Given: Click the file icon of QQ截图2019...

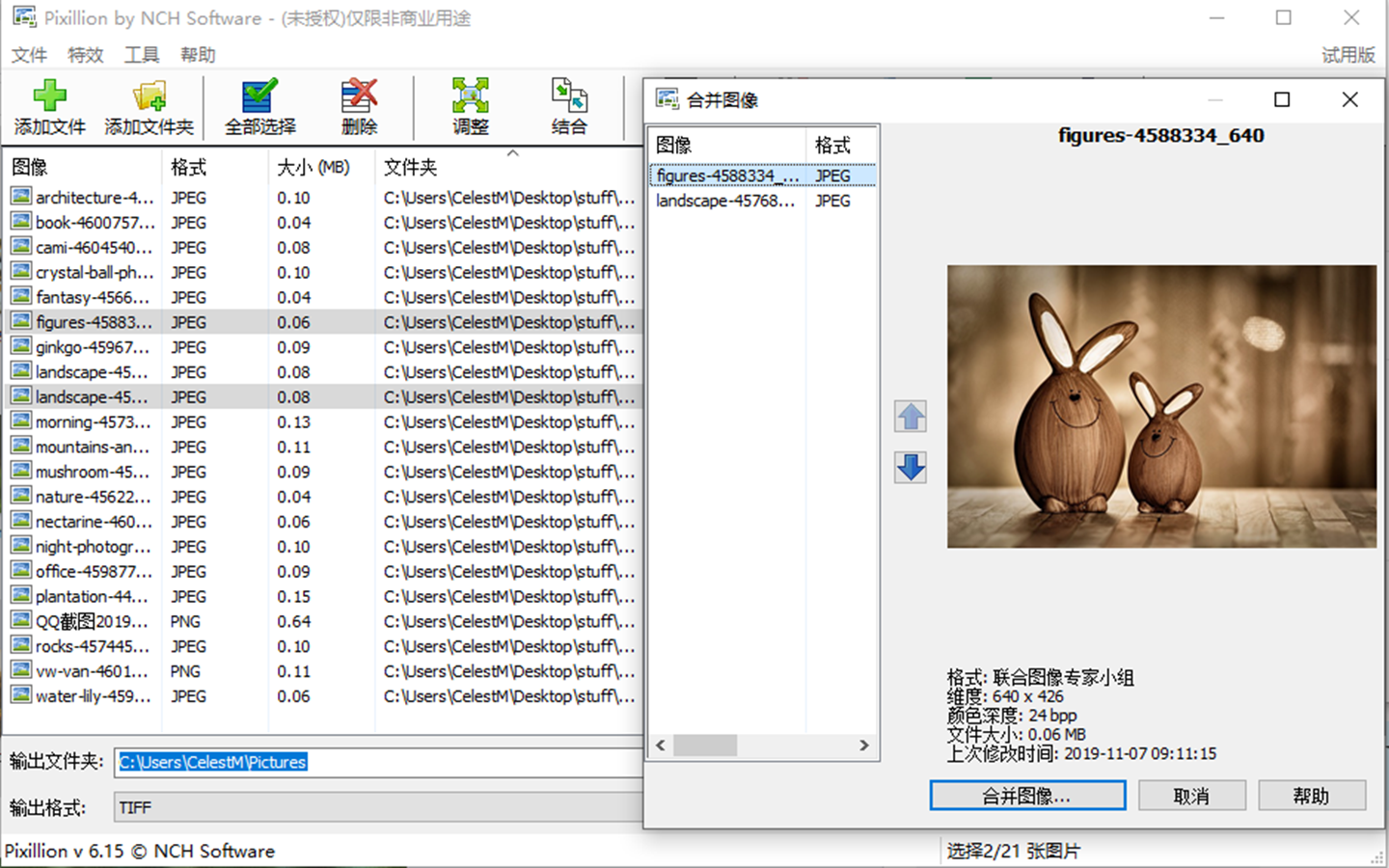Looking at the screenshot, I should coord(21,621).
